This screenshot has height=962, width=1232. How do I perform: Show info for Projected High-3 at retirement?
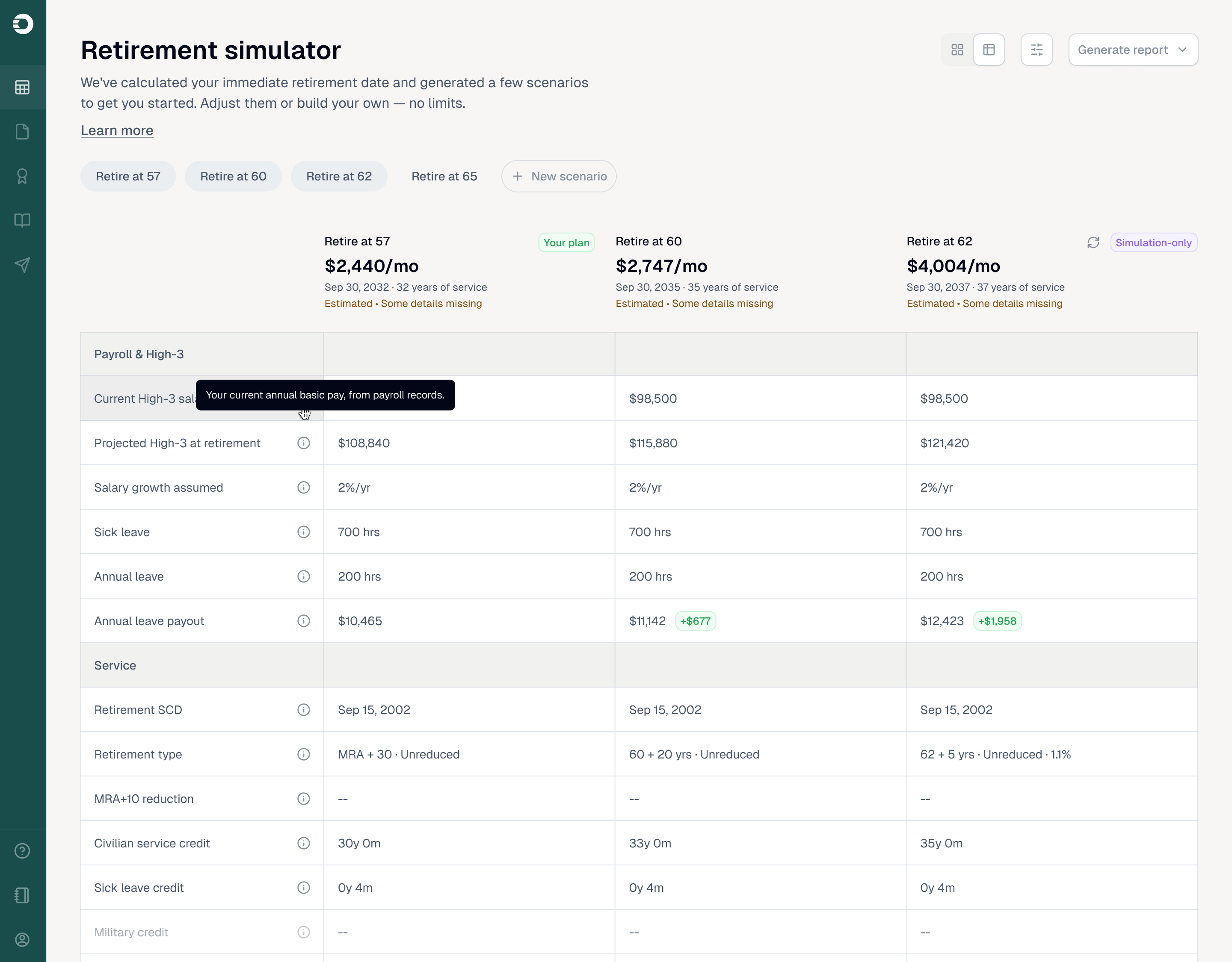coord(303,443)
